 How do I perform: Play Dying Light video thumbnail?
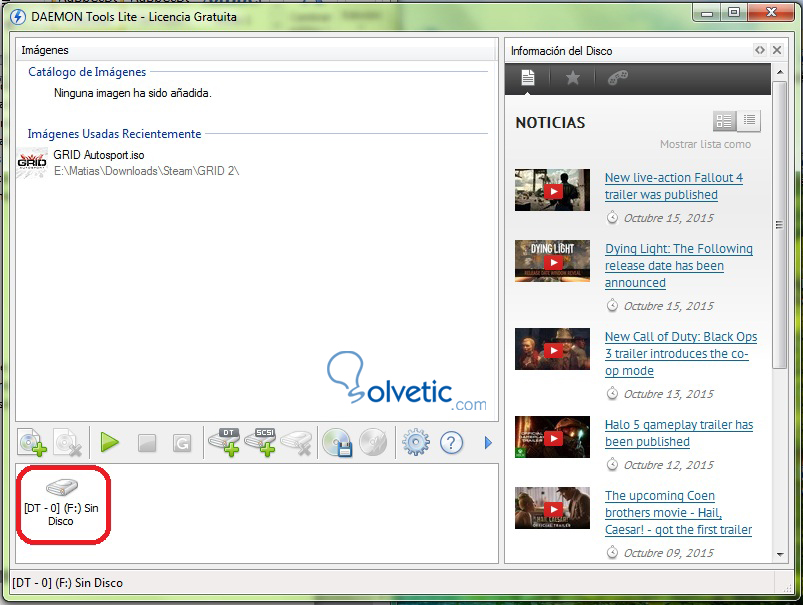[553, 261]
